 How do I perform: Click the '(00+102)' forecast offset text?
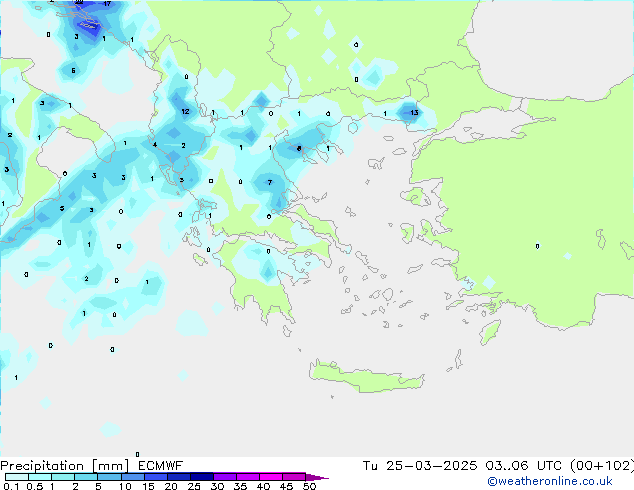(x=602, y=466)
